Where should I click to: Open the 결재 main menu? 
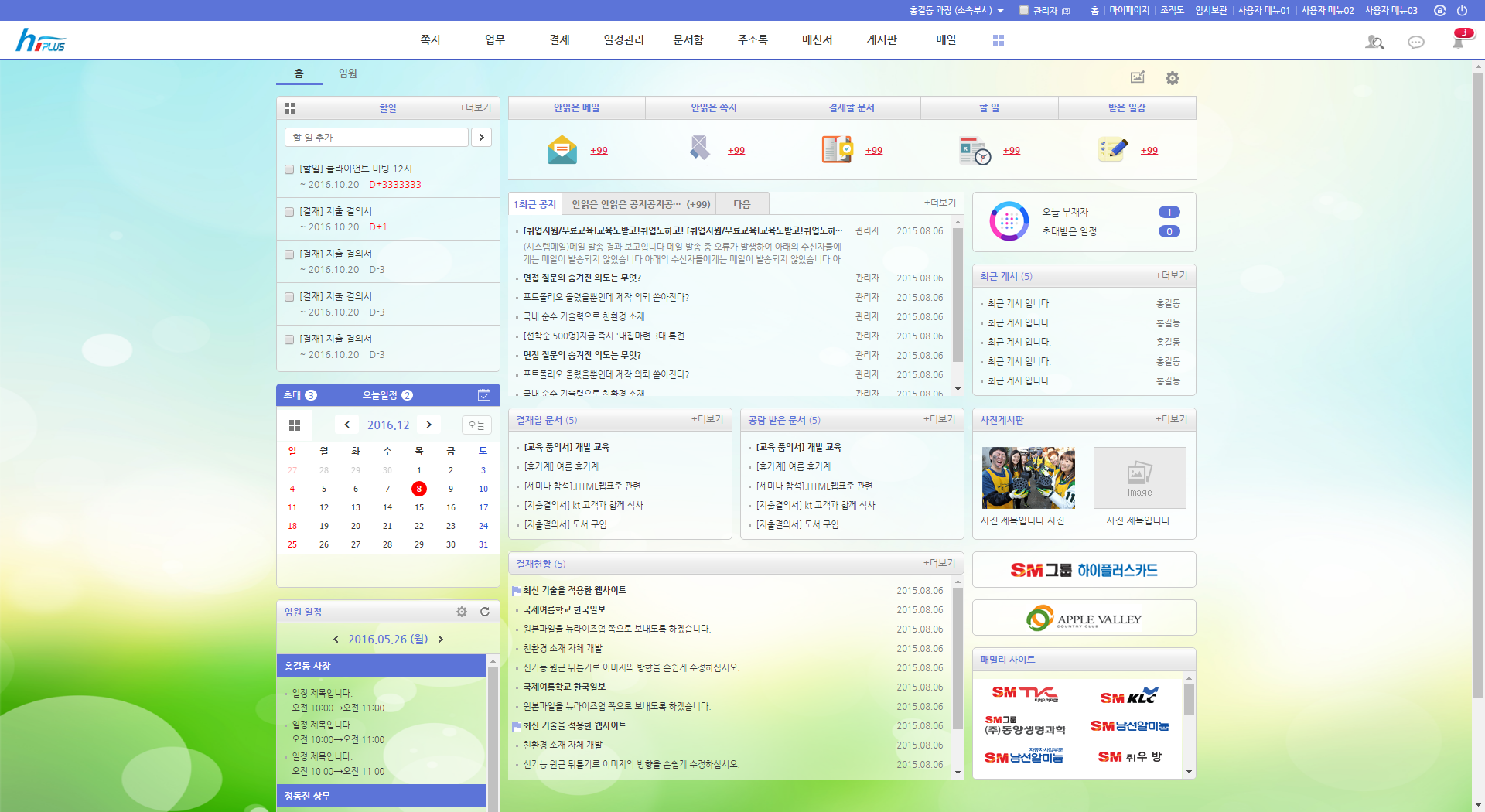tap(559, 40)
